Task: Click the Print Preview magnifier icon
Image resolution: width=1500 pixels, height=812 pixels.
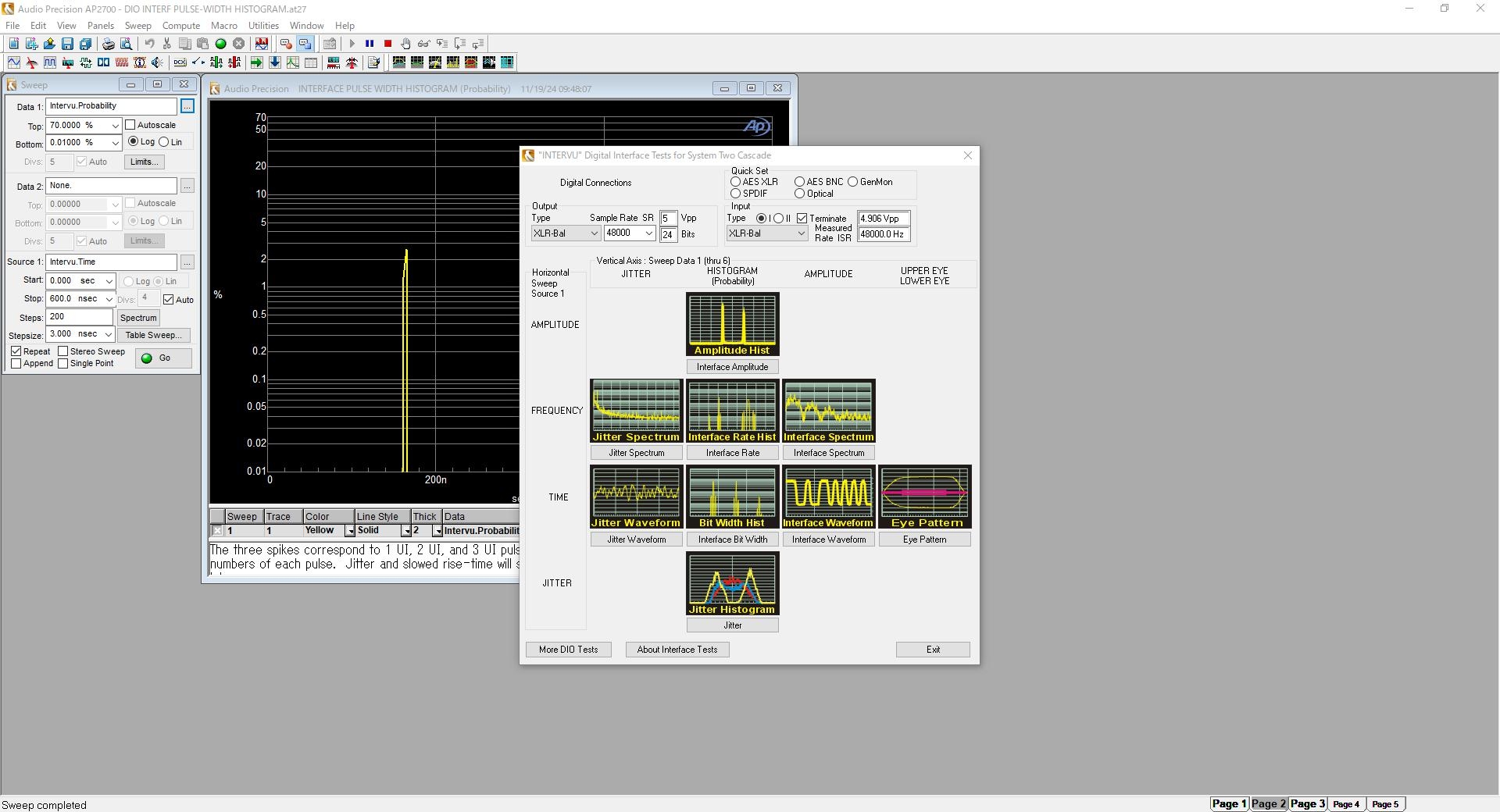Action: 126,44
